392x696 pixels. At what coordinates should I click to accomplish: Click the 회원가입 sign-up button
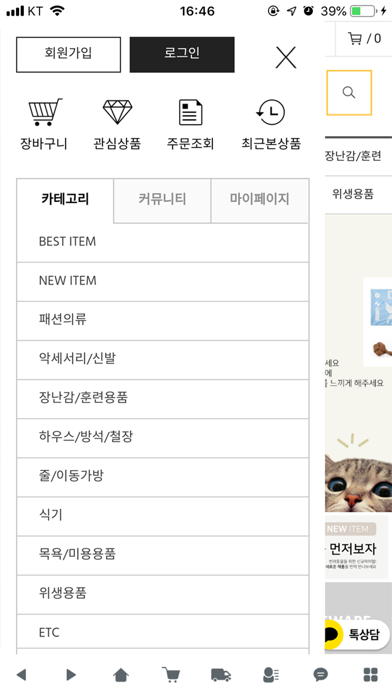tap(68, 55)
